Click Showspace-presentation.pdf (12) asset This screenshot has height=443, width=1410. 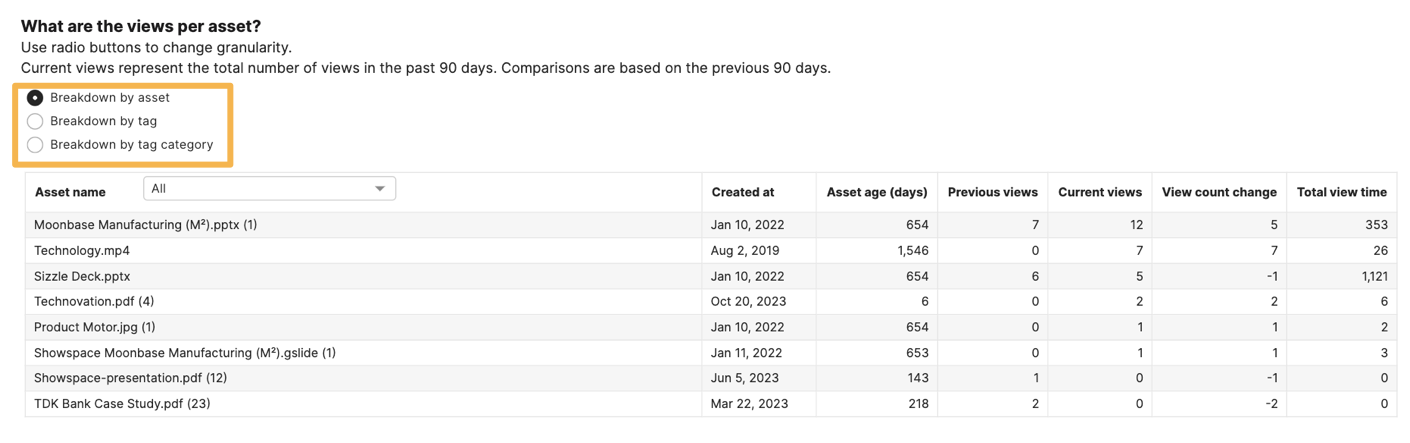click(131, 378)
